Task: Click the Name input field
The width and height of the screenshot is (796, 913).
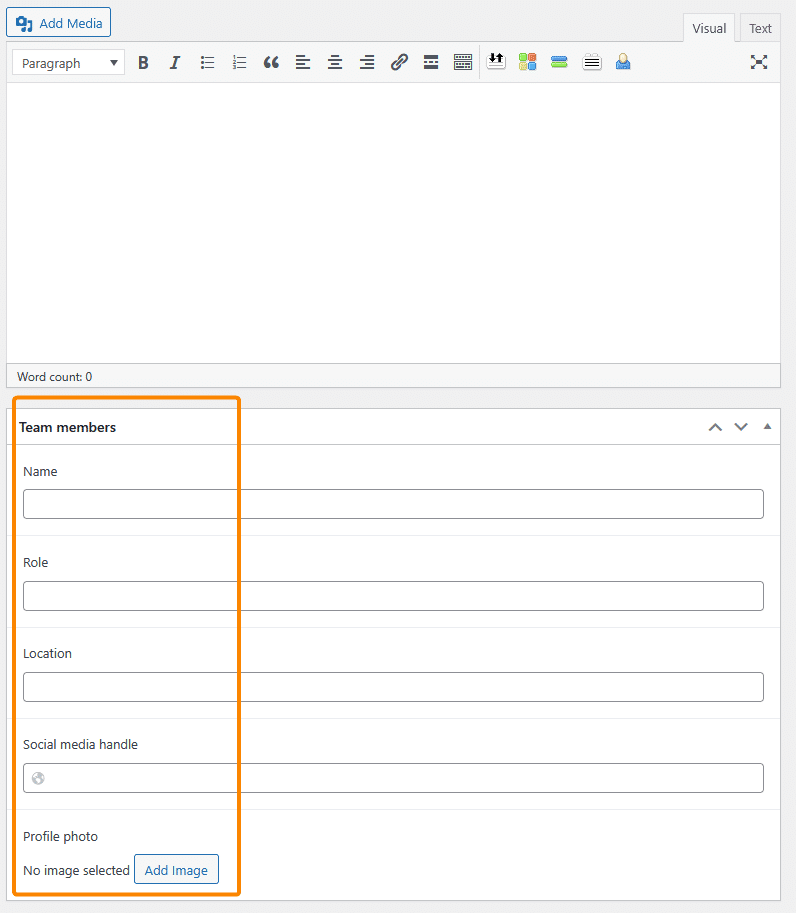Action: [393, 504]
